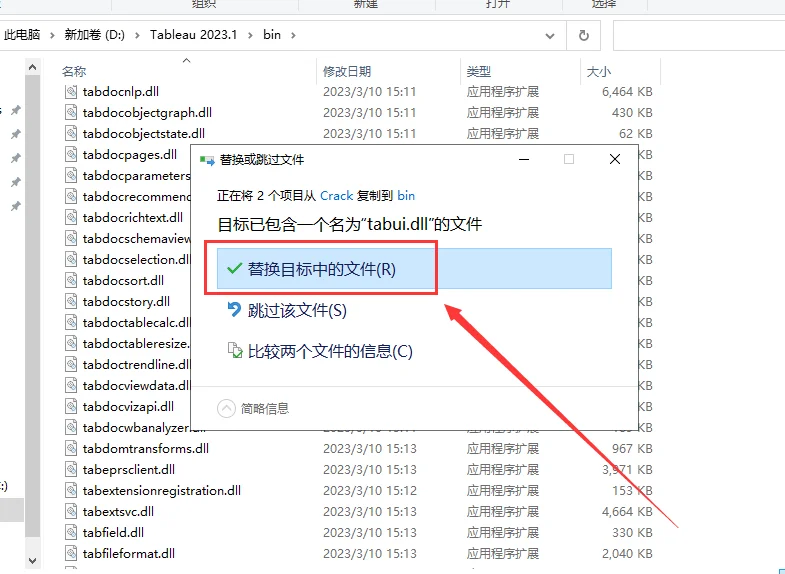Open the bin destination link in dialog
The width and height of the screenshot is (785, 574).
406,196
